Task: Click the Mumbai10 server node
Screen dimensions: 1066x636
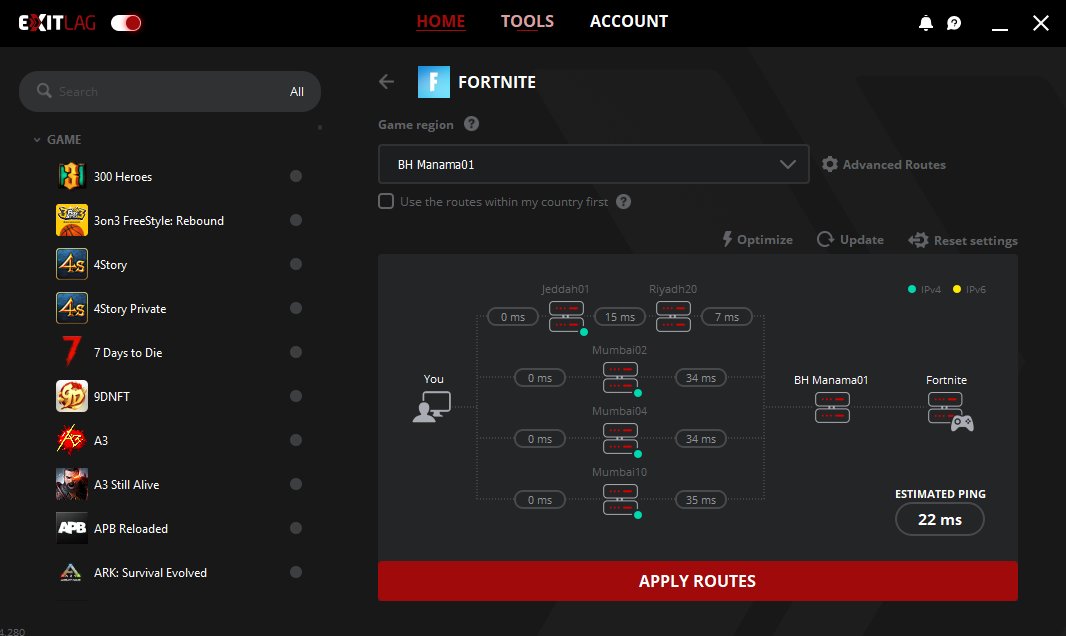Action: [621, 500]
